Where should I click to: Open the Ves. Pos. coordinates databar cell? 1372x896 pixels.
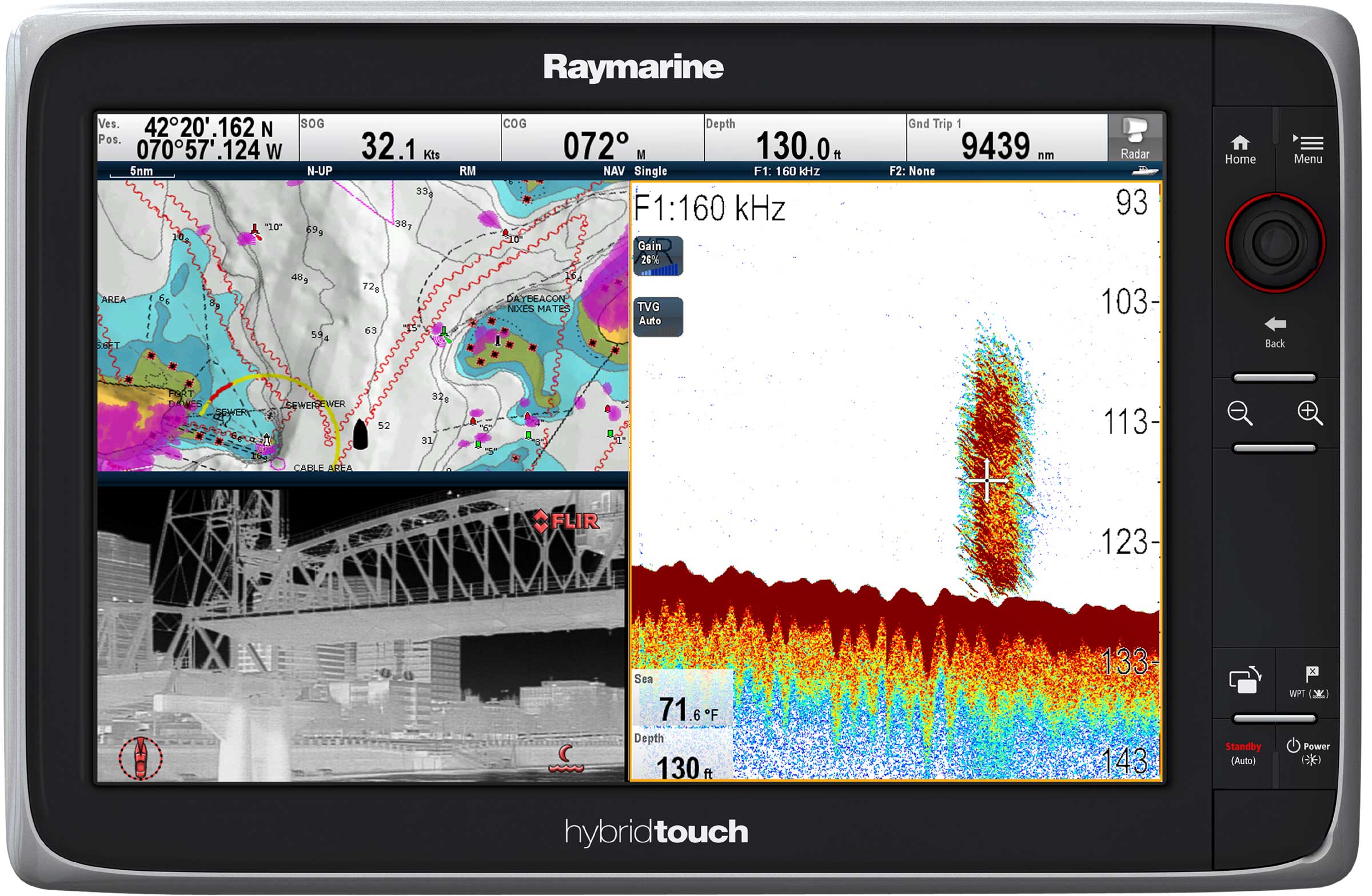pos(198,138)
